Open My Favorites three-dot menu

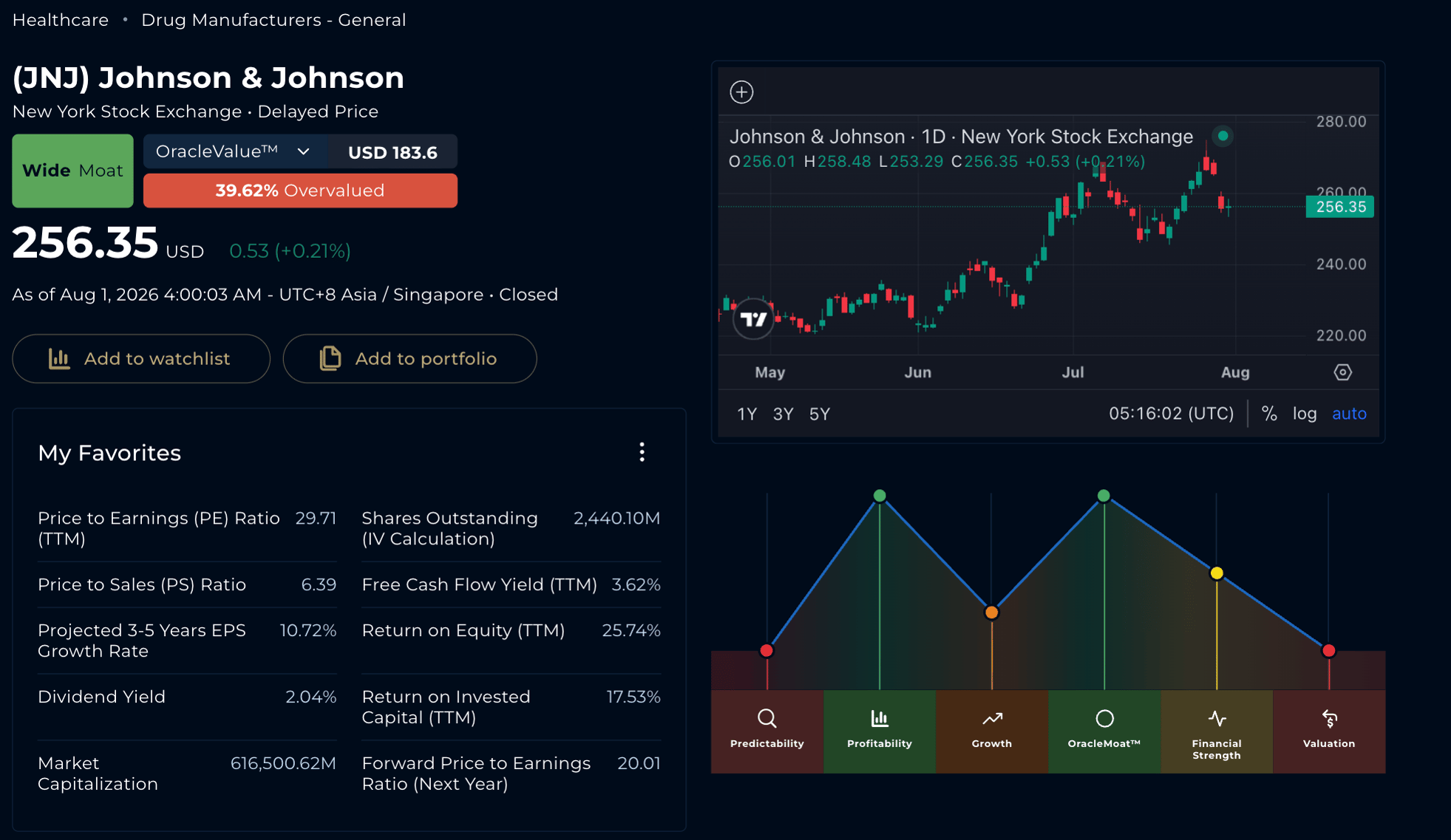pyautogui.click(x=642, y=452)
